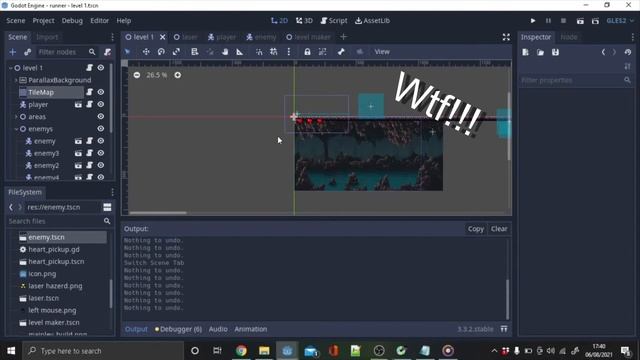
Task: Open the View menu in viewport toolbar
Action: (382, 52)
